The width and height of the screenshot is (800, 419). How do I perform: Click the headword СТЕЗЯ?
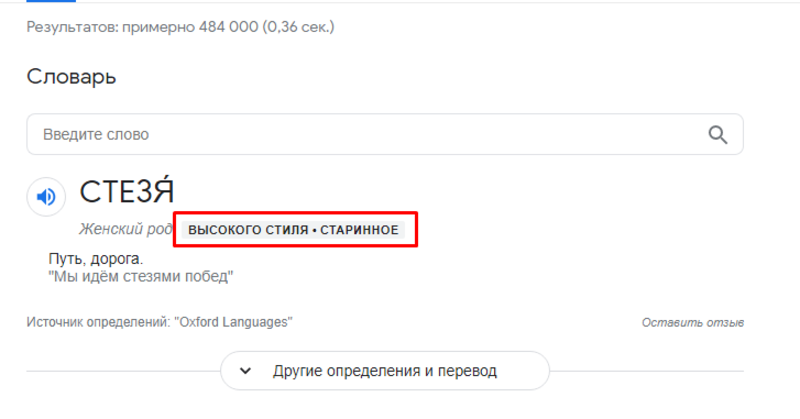tap(126, 192)
